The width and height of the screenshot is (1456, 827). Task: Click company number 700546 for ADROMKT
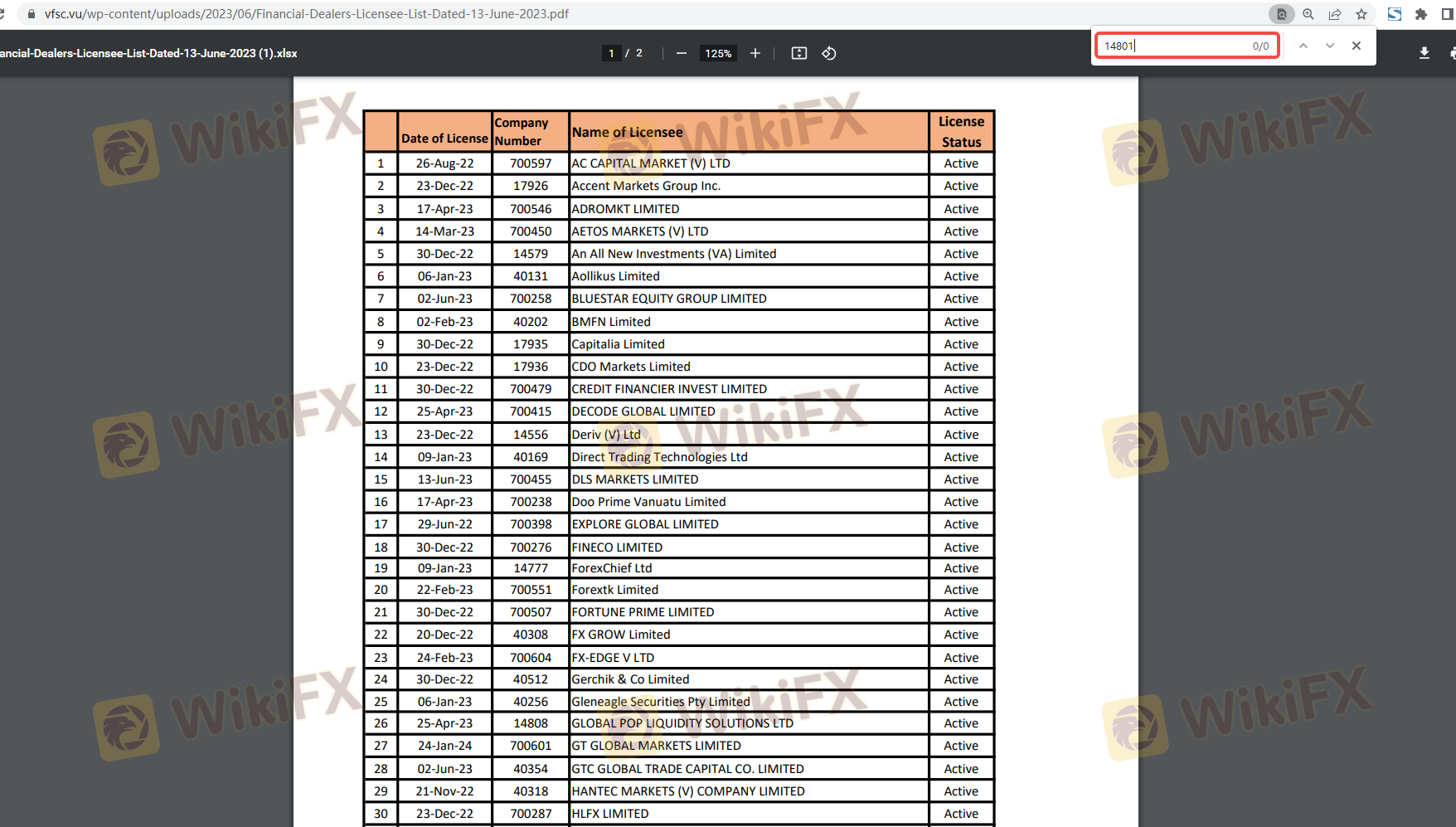[x=531, y=209]
